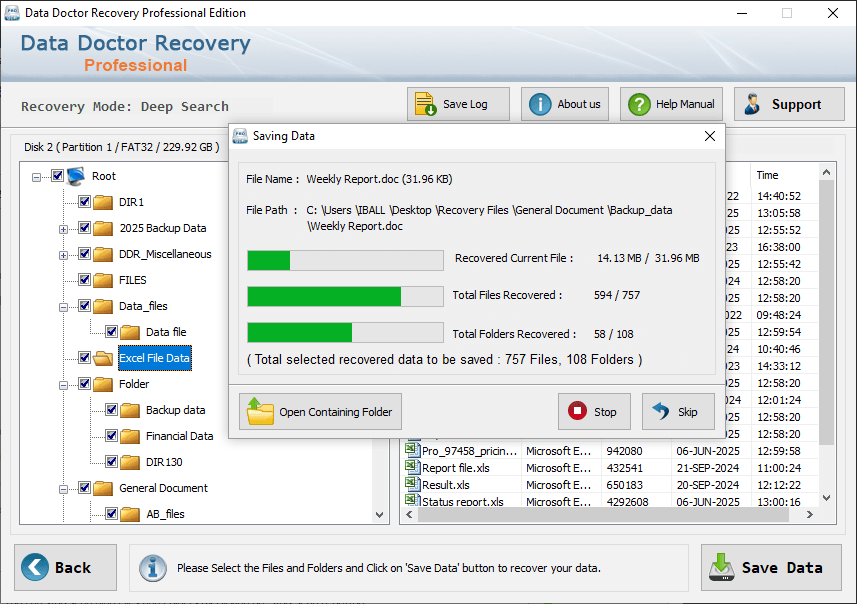This screenshot has height=604, width=857.
Task: Click the Save Data button text
Action: (x=782, y=568)
